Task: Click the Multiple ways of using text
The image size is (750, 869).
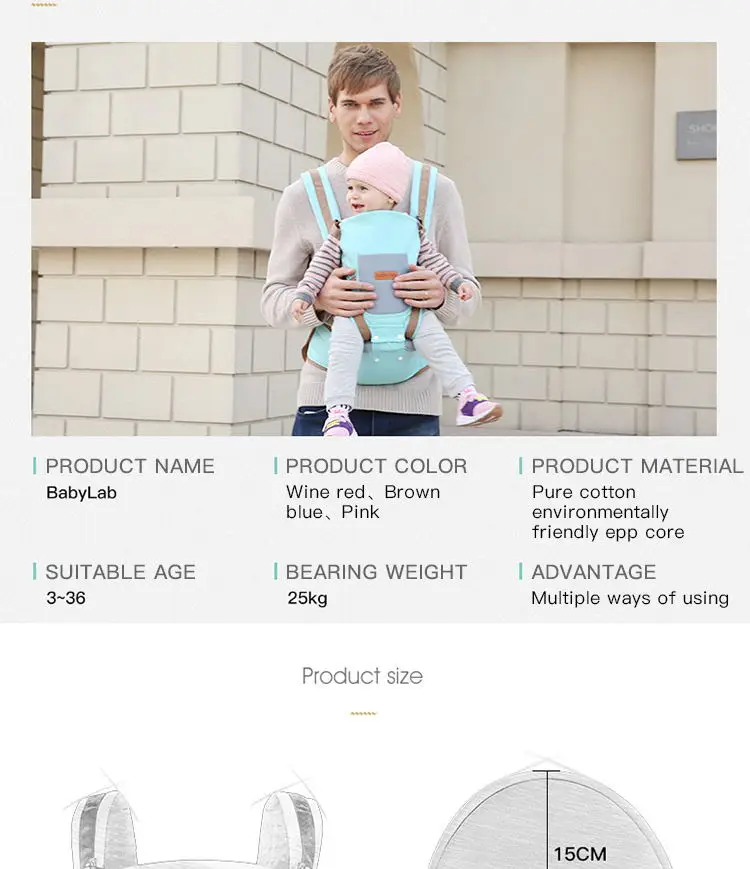Action: pos(629,599)
